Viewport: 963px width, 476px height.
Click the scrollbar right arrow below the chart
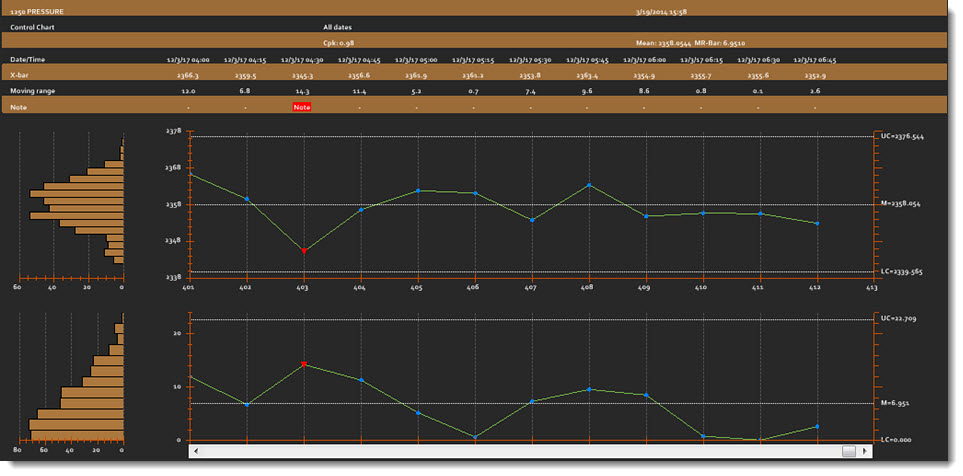865,452
